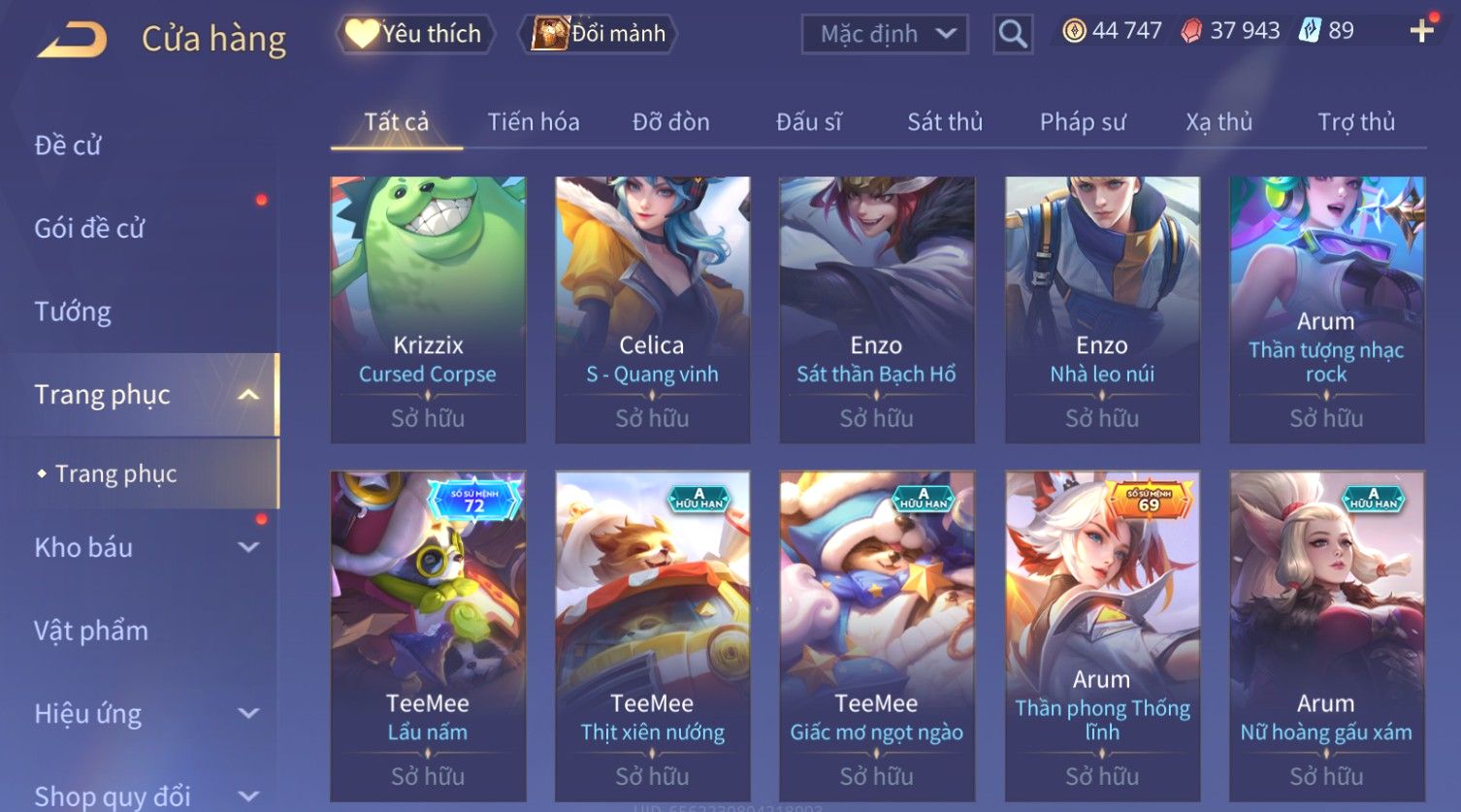Switch to the Sát thủ tab
The width and height of the screenshot is (1461, 812).
[945, 122]
